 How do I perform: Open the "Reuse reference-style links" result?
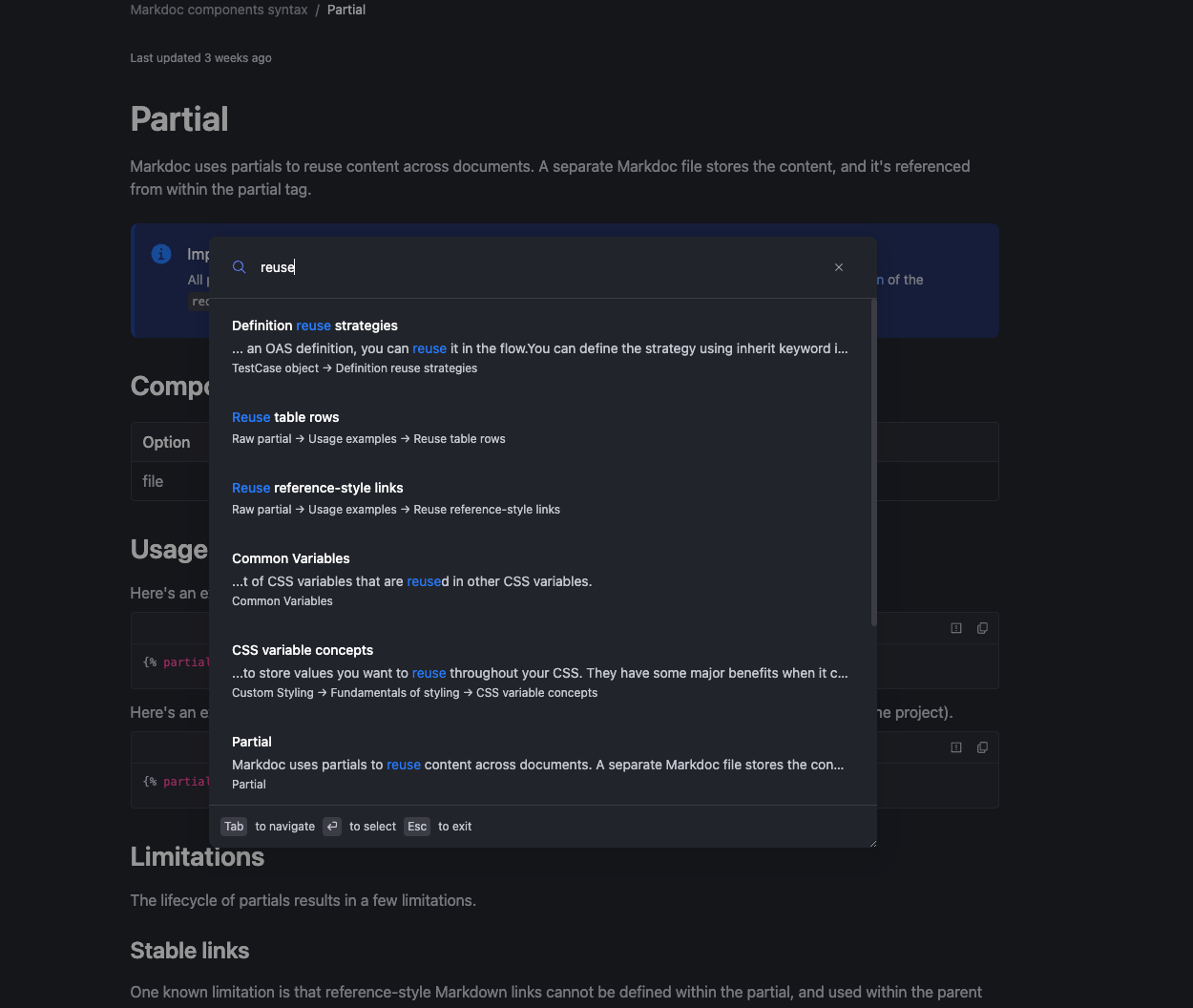(317, 488)
